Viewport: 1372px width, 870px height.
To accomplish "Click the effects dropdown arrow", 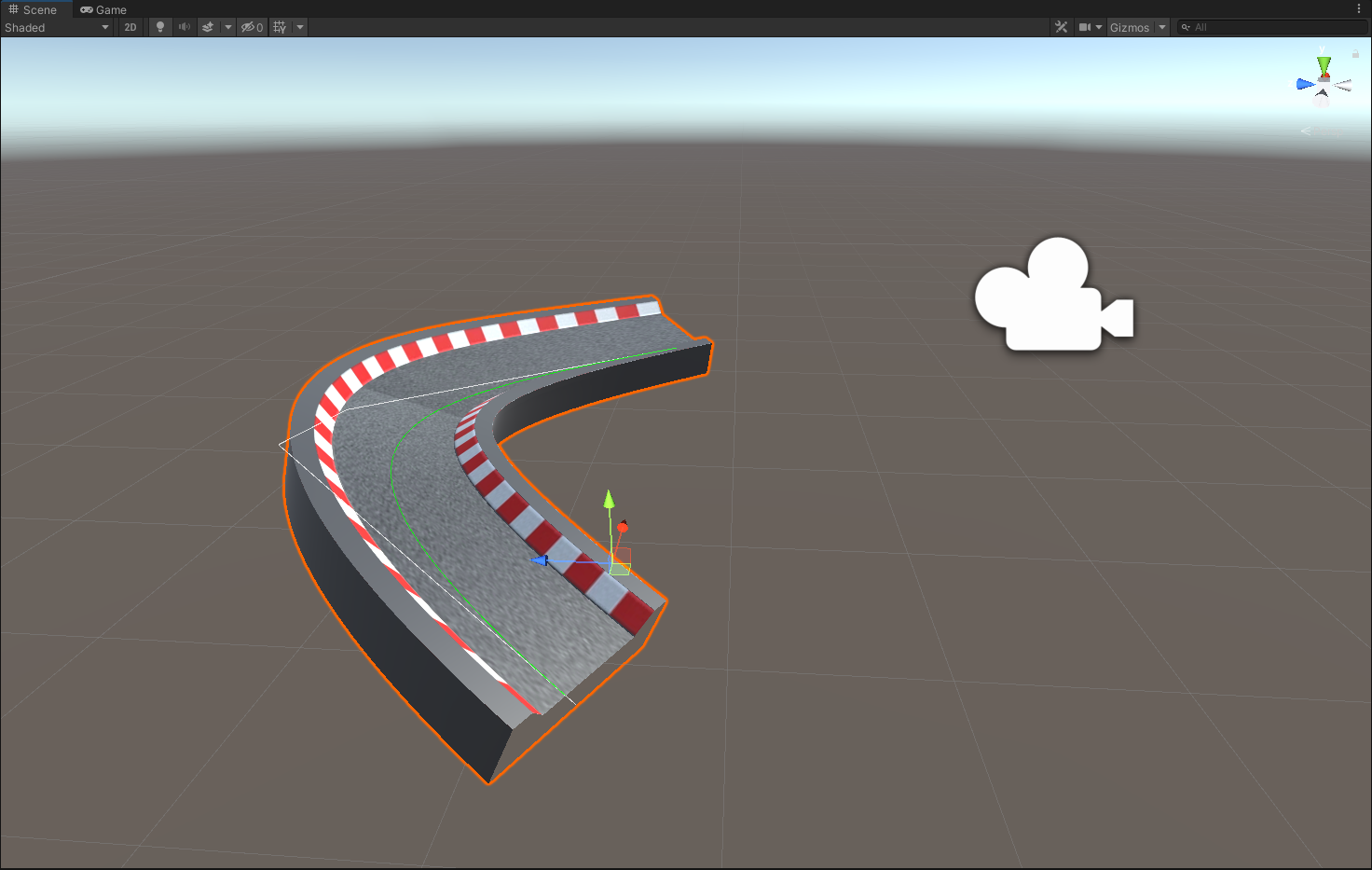I will 227,27.
